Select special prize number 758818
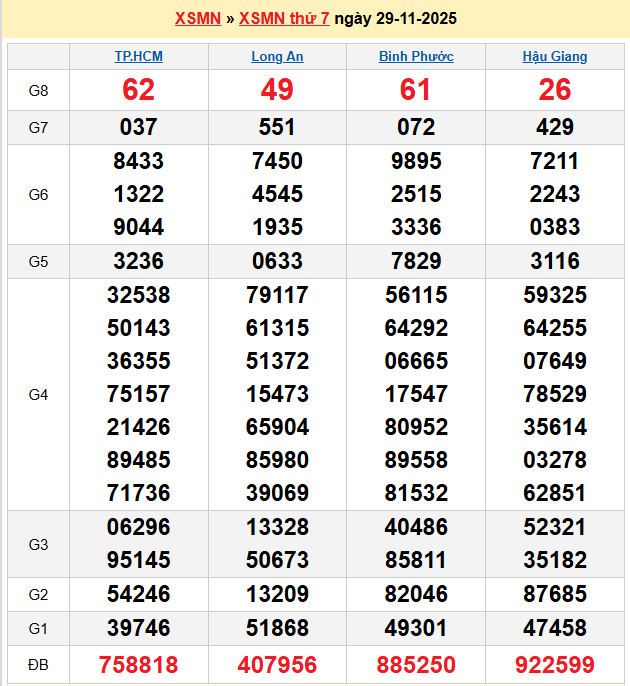630x686 pixels. [138, 664]
